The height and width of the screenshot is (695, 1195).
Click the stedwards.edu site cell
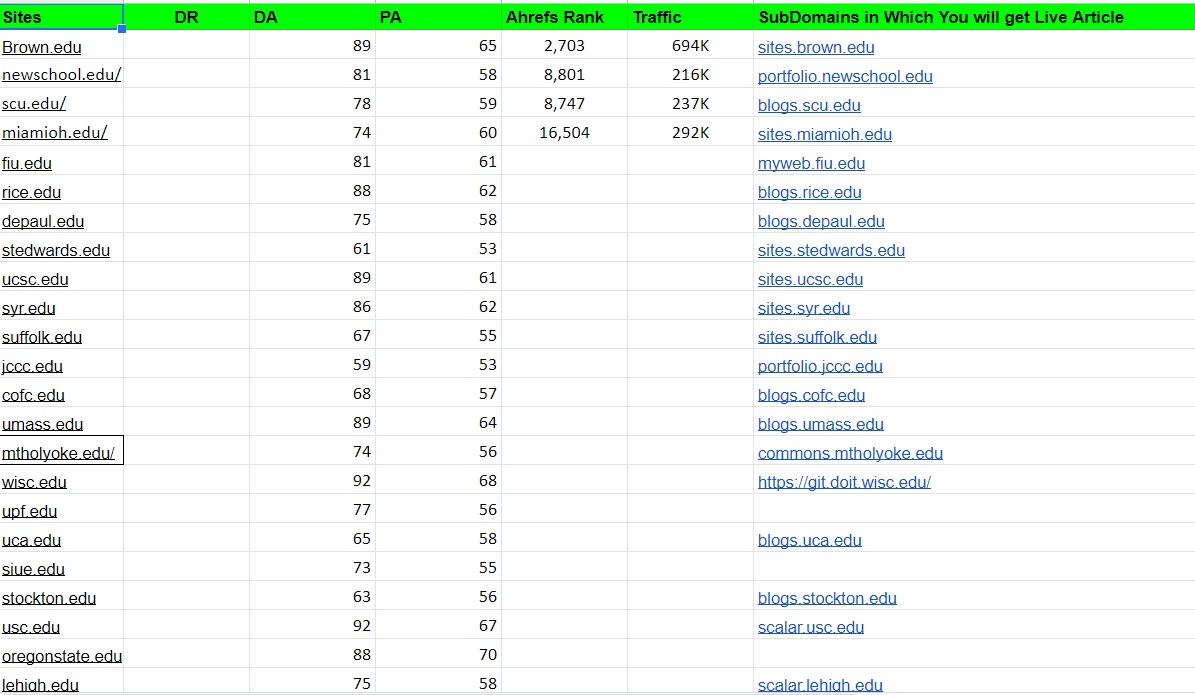click(x=61, y=248)
